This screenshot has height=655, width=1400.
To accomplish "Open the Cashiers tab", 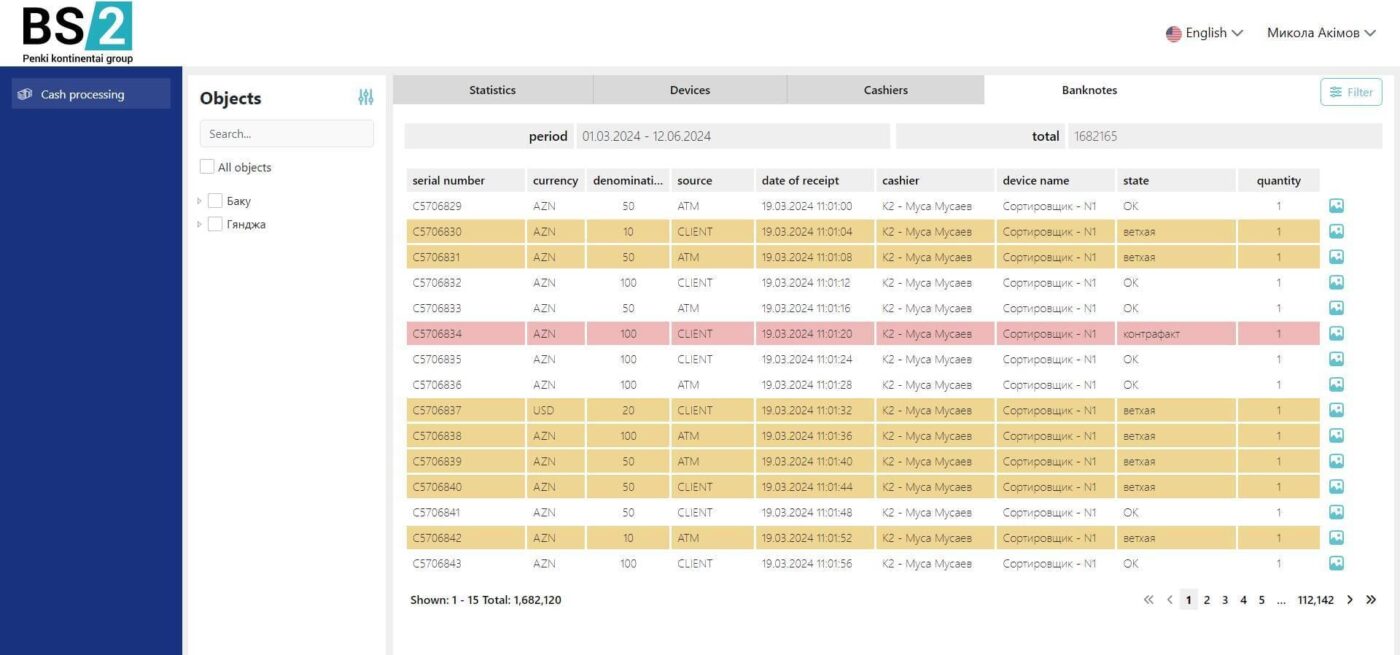I will pyautogui.click(x=885, y=90).
